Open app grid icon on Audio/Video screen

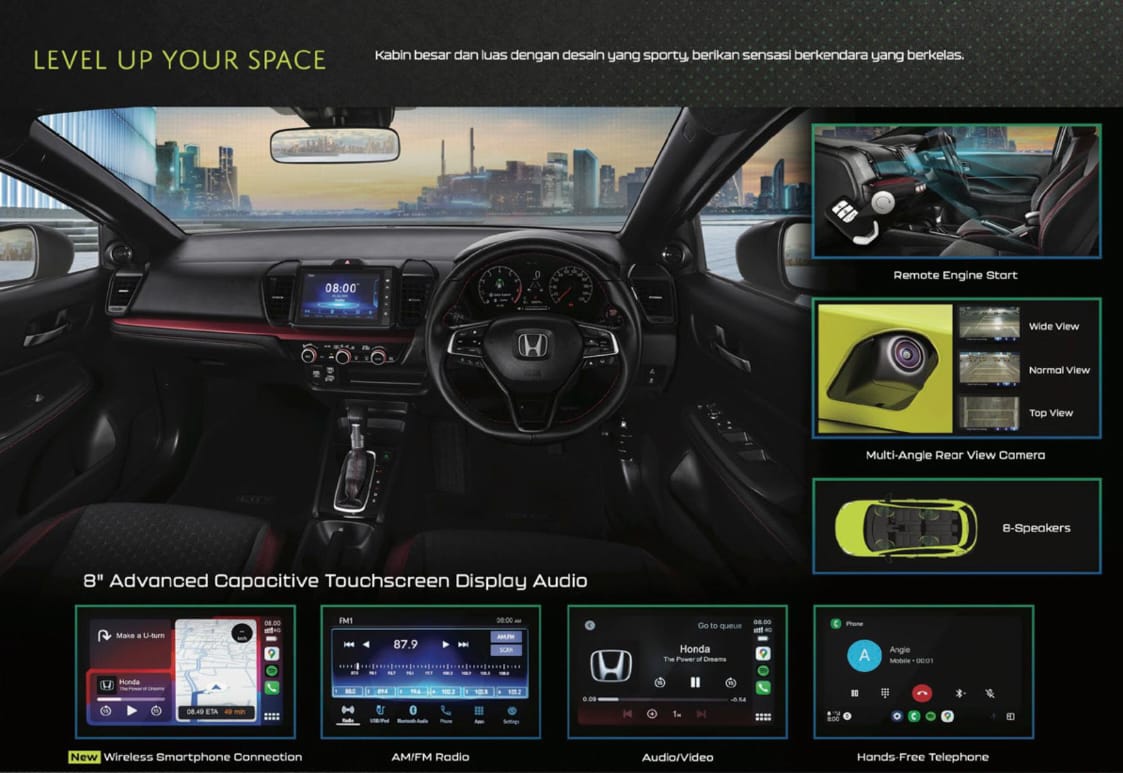pos(763,716)
